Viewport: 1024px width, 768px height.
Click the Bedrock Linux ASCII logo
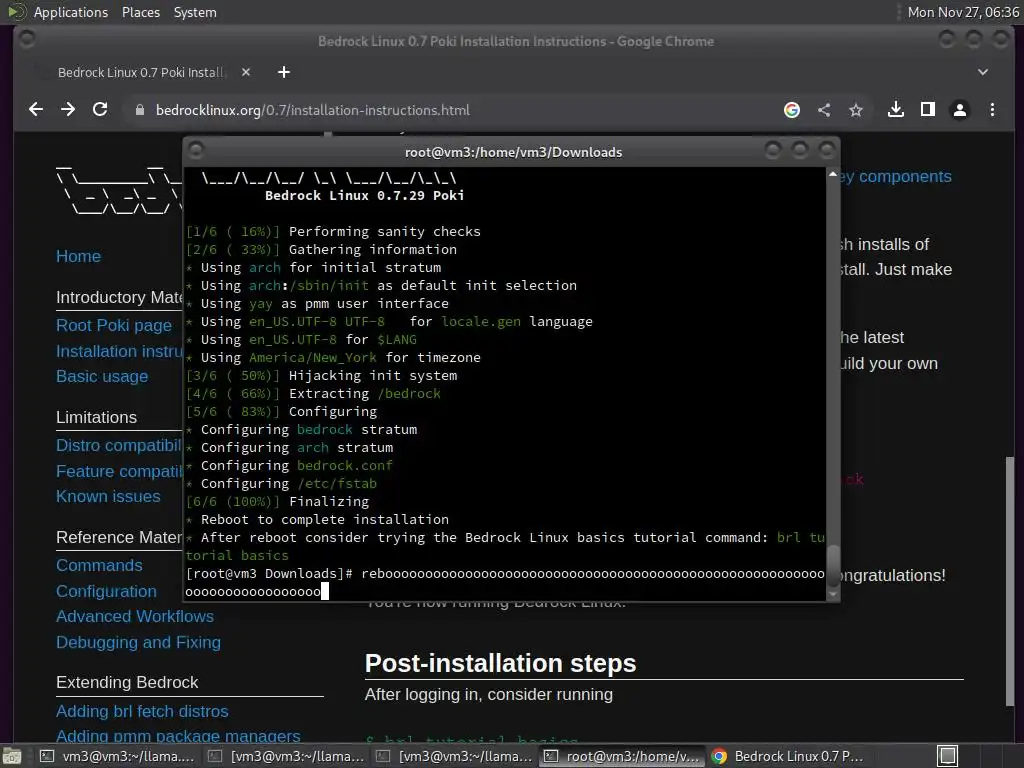119,191
